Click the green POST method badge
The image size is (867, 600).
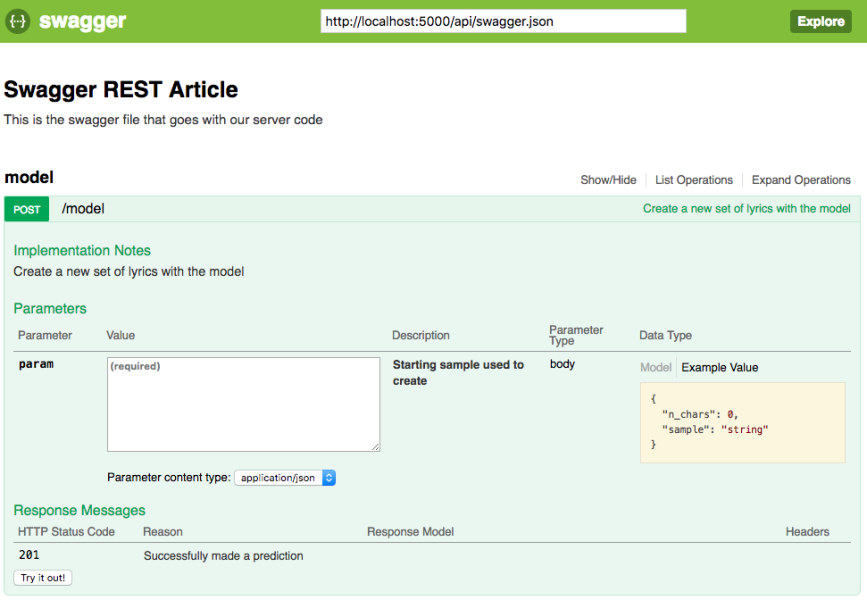pyautogui.click(x=27, y=209)
